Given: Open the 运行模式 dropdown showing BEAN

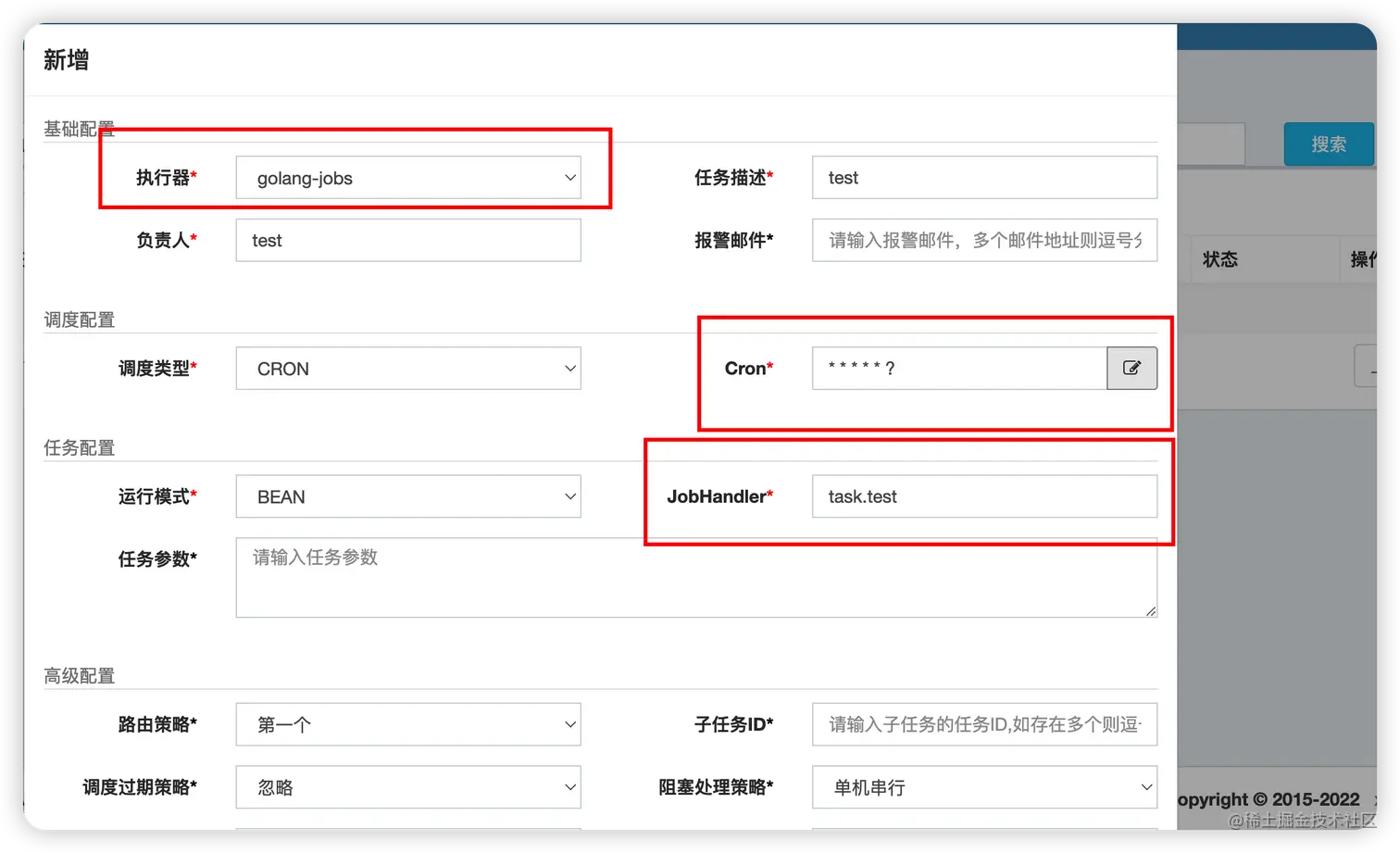Looking at the screenshot, I should pyautogui.click(x=408, y=496).
